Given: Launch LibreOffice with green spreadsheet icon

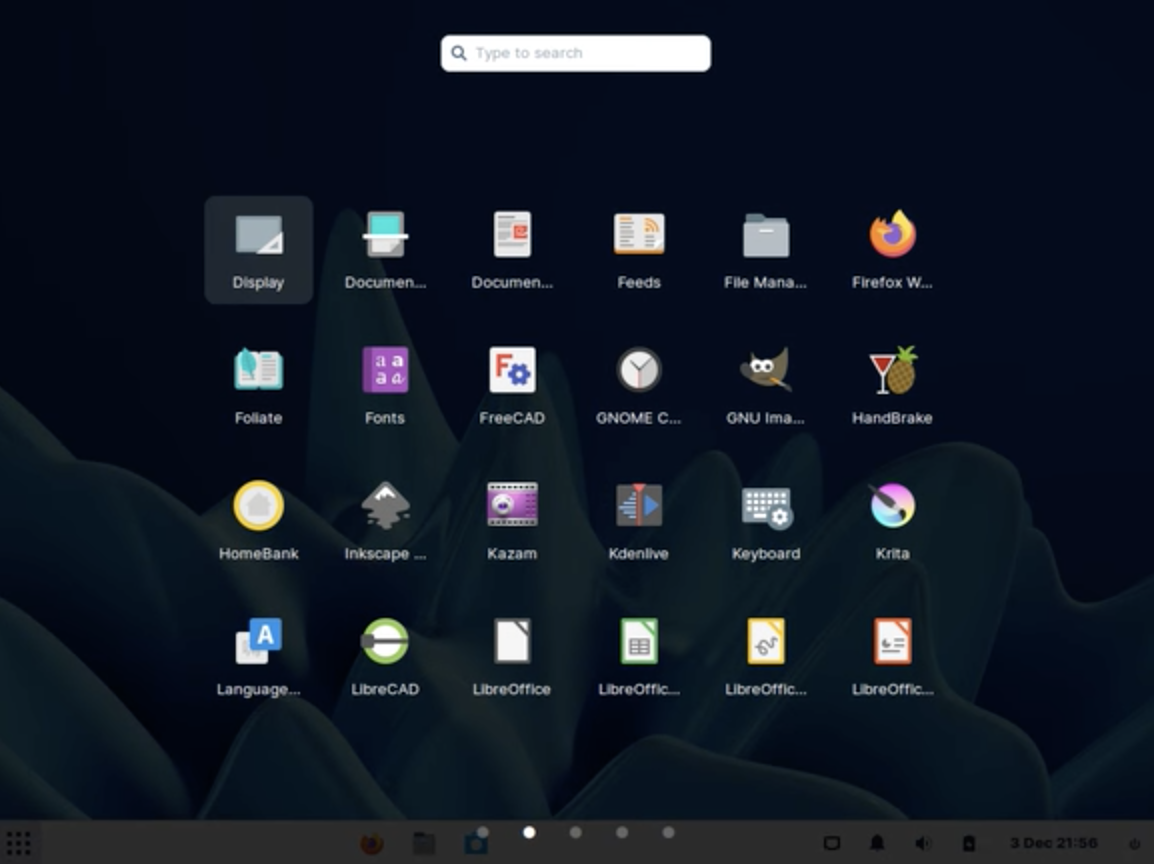Looking at the screenshot, I should 639,656.
